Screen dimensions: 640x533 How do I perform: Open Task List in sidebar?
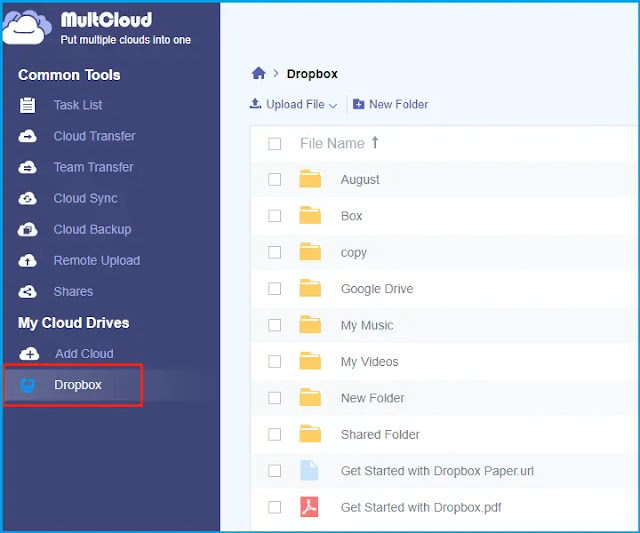pyautogui.click(x=78, y=105)
